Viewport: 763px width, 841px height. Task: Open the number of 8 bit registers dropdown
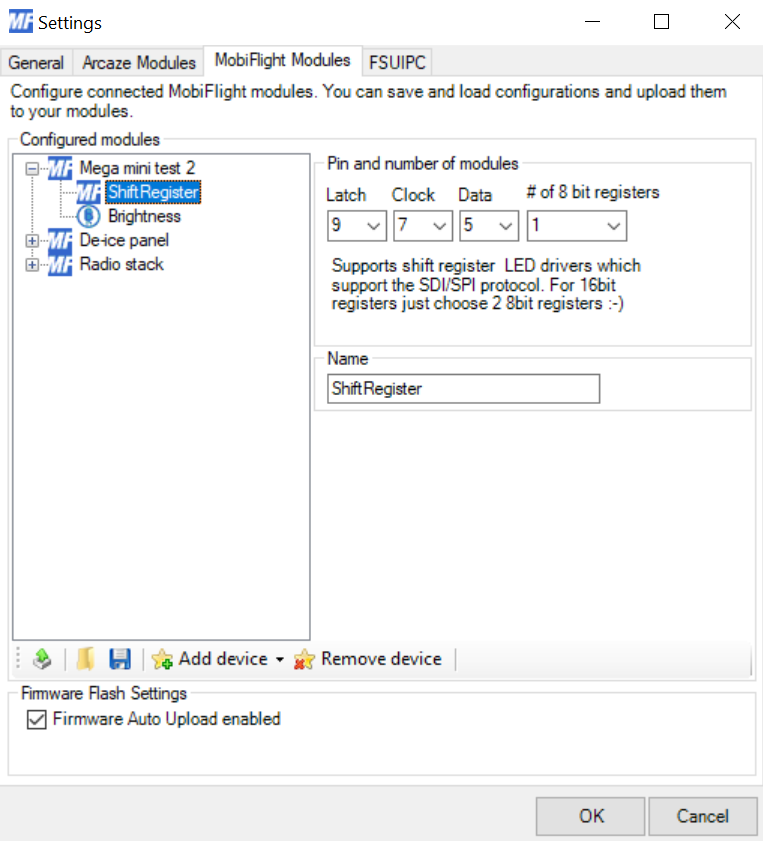tap(577, 225)
